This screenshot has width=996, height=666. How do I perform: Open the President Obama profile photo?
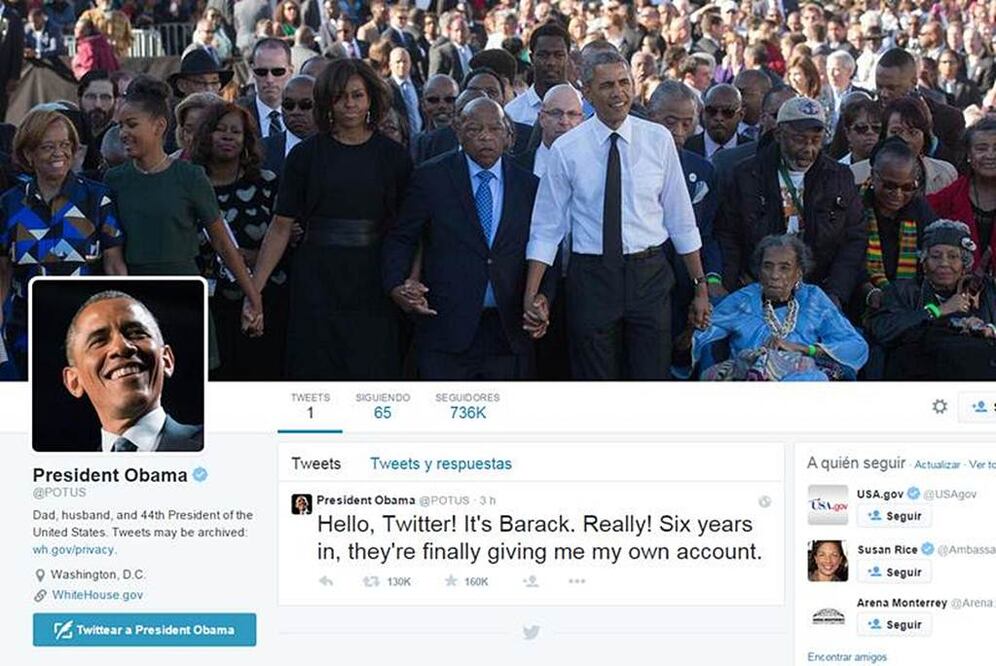(x=118, y=365)
